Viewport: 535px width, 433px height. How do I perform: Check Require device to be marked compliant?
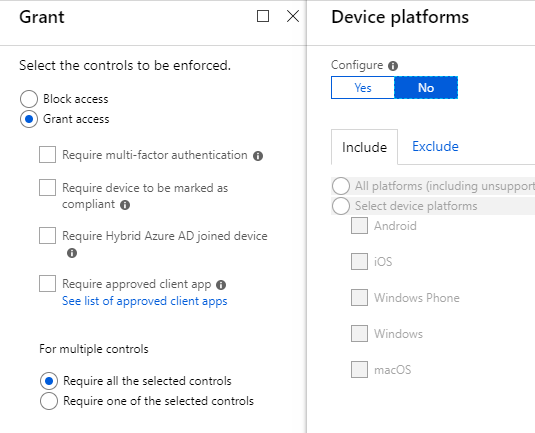(47, 188)
